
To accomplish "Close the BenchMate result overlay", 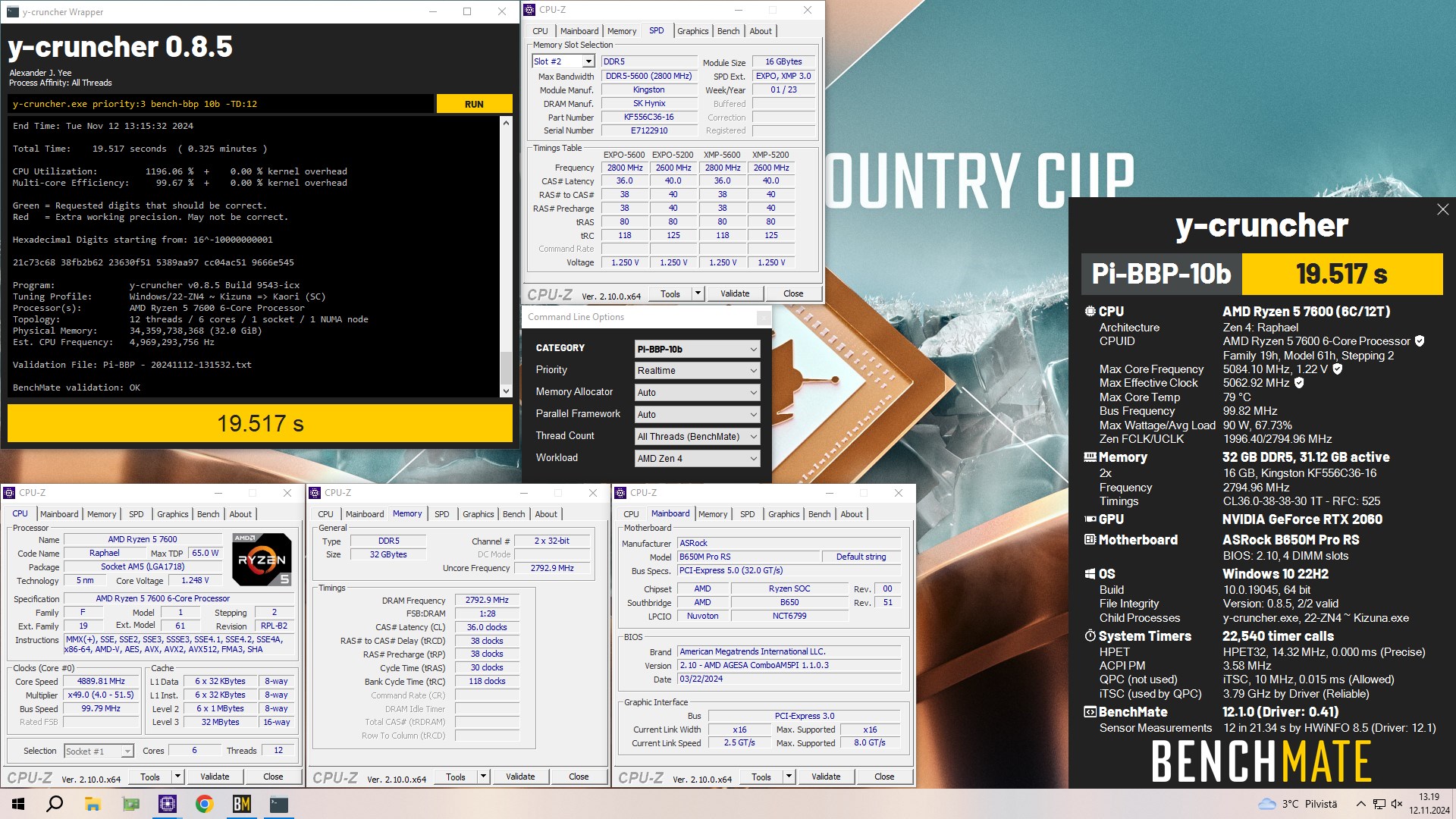I will click(1442, 209).
